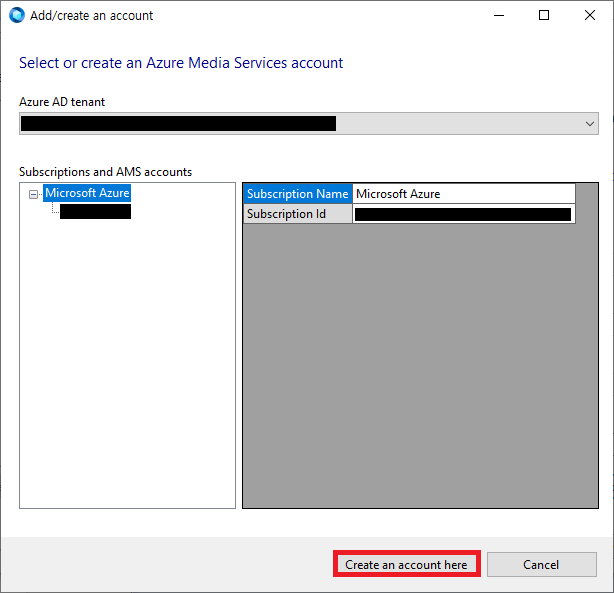Click the application icon in title bar
614x593 pixels.
click(x=17, y=15)
